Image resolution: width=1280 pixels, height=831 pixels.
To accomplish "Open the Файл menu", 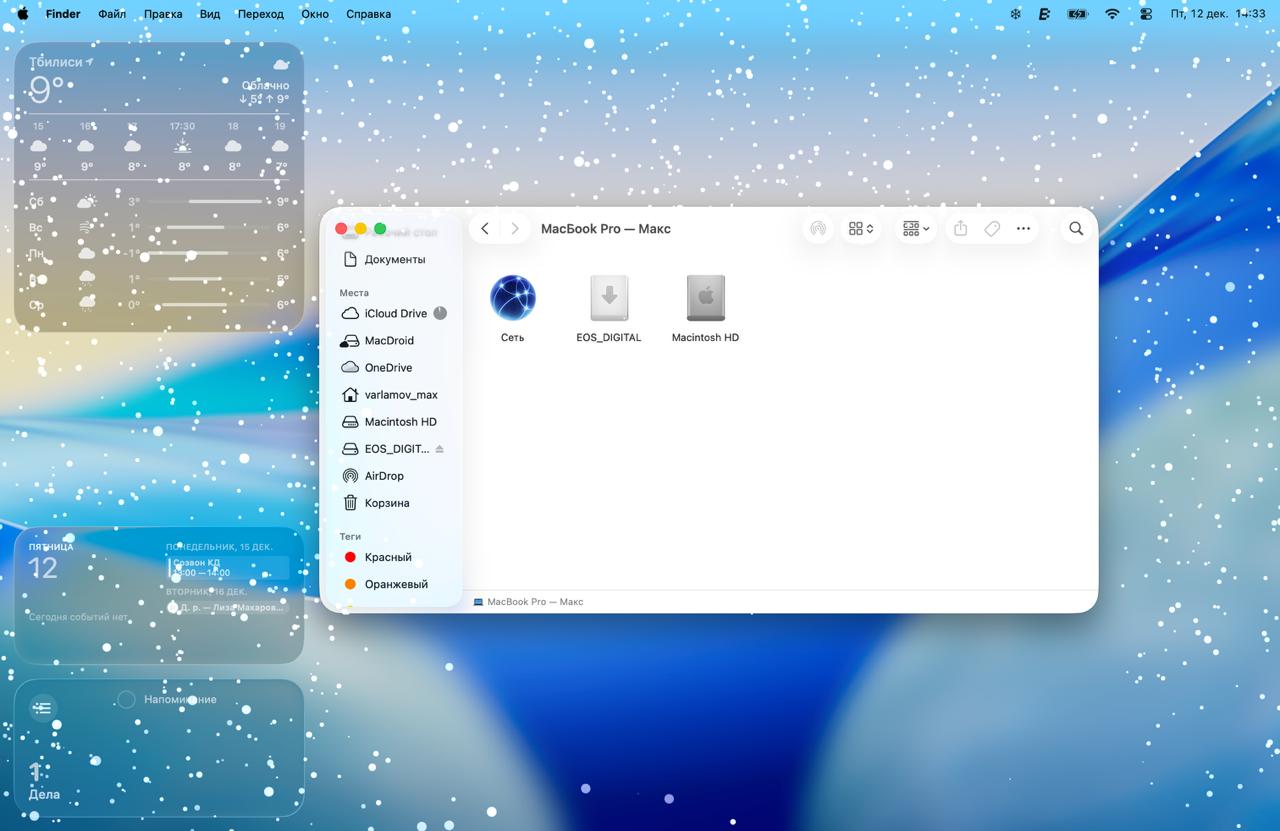I will (112, 14).
